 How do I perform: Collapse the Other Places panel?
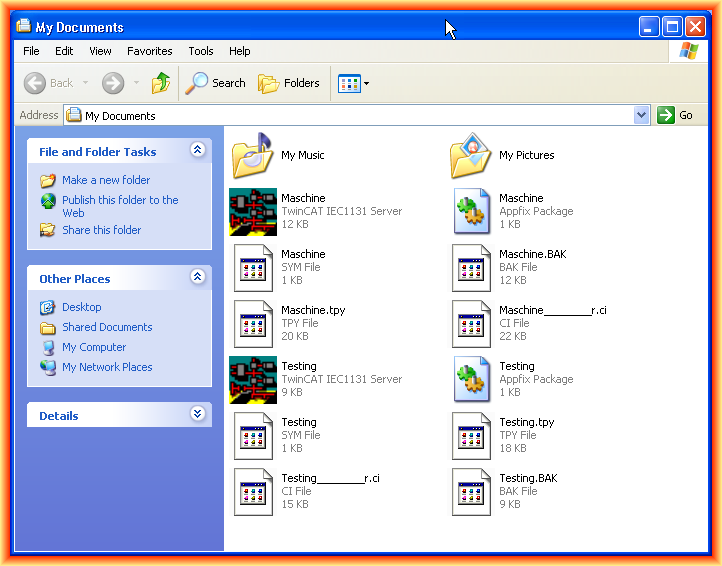[197, 278]
